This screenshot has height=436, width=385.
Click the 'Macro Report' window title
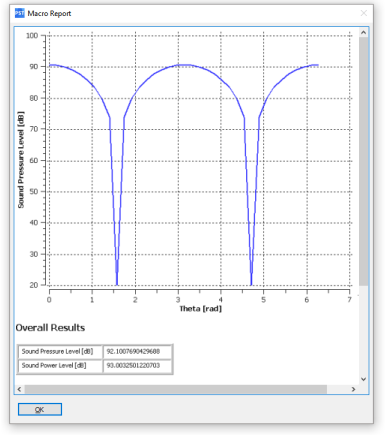pos(49,14)
